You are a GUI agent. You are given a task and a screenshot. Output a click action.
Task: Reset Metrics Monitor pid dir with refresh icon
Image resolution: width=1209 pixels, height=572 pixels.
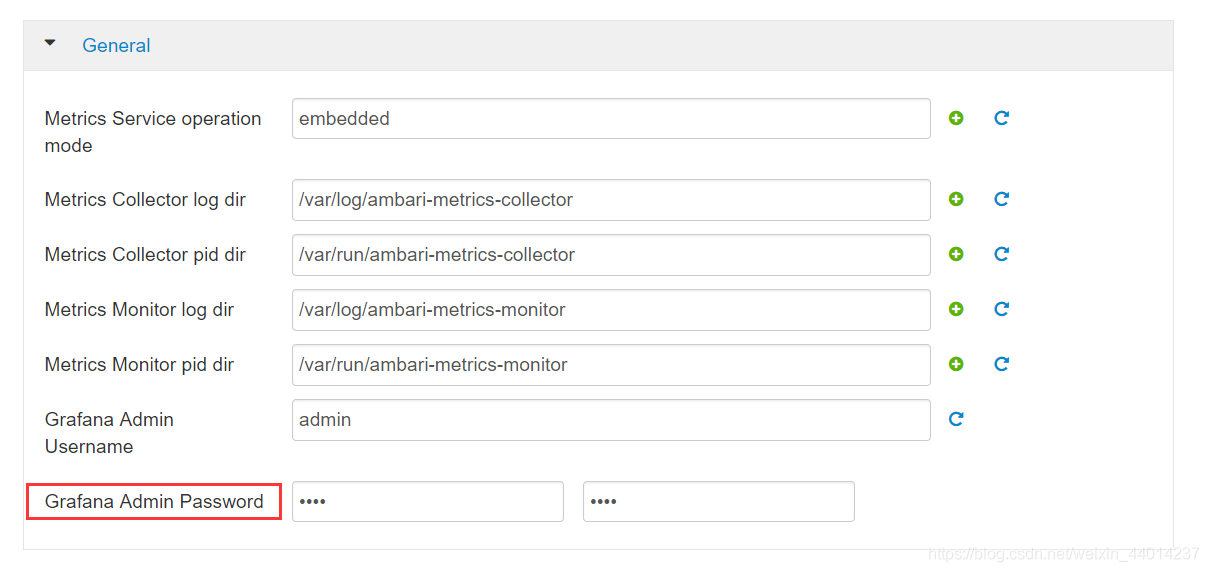(1001, 364)
